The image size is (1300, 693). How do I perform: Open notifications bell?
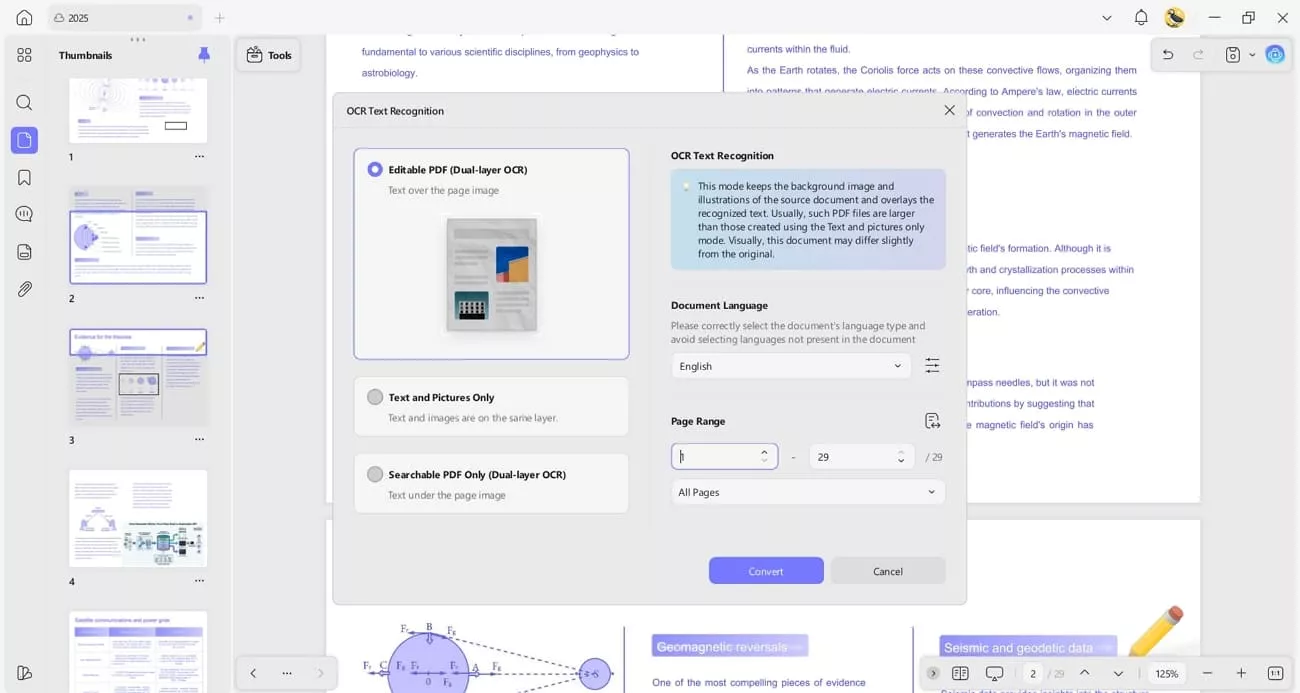pyautogui.click(x=1141, y=18)
